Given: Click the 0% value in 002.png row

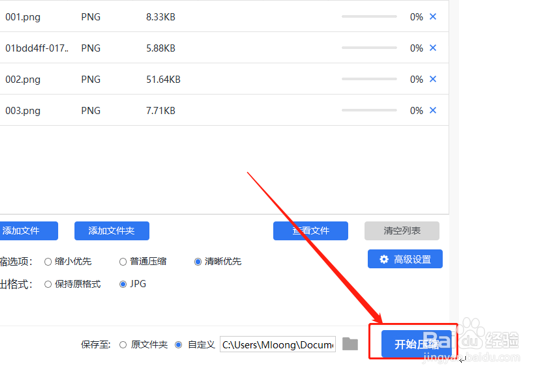Looking at the screenshot, I should point(416,79).
